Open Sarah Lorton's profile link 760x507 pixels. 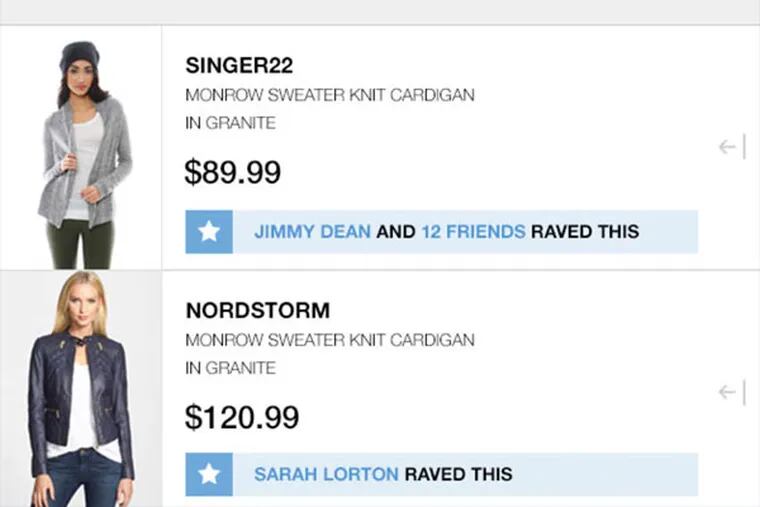326,474
